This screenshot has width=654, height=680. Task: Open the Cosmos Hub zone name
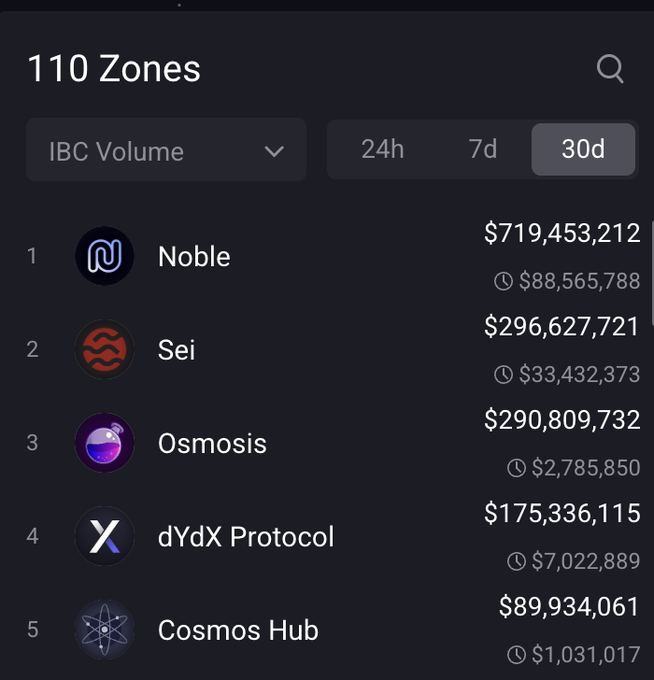pos(238,631)
